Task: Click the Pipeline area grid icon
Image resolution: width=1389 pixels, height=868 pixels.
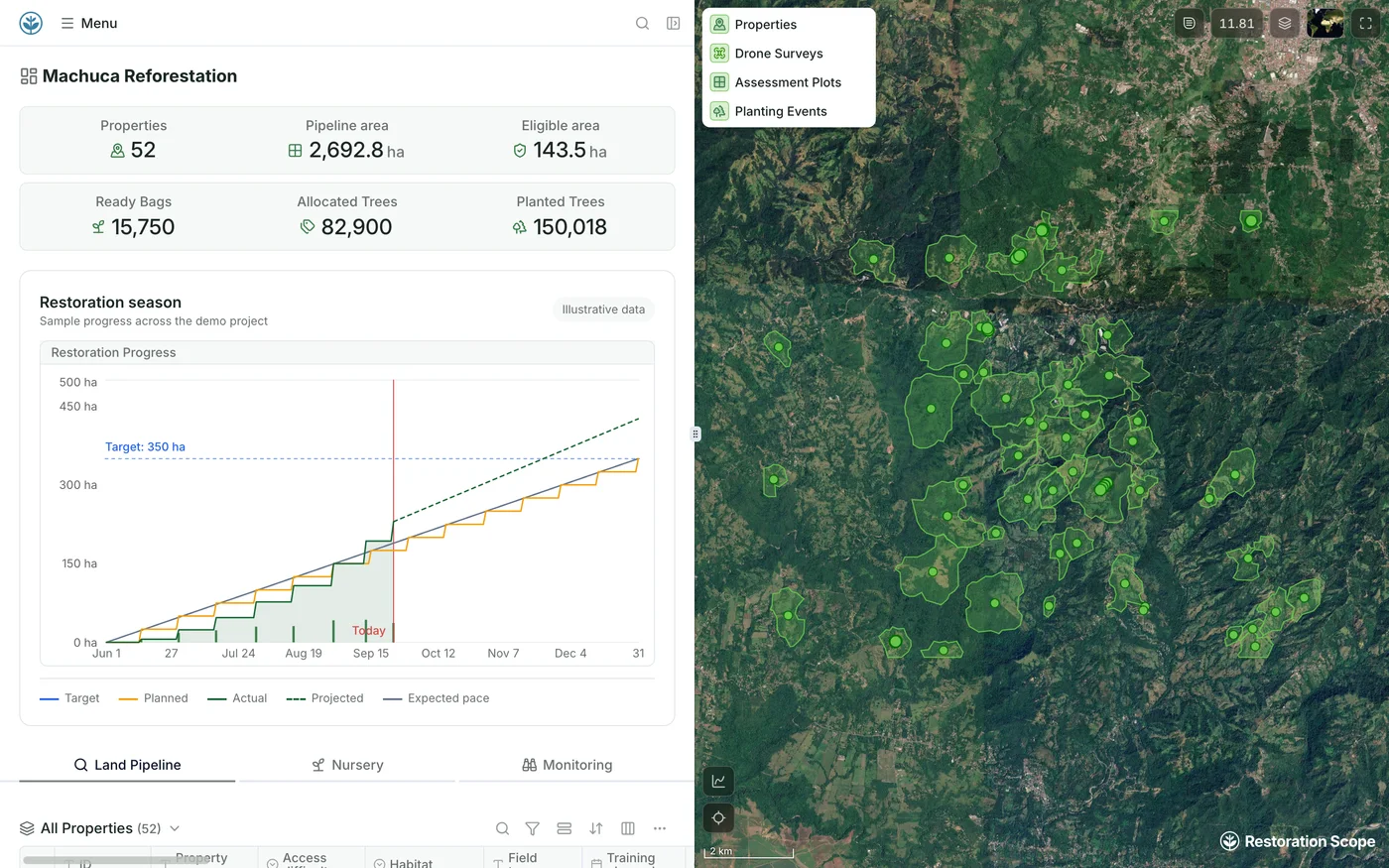Action: point(295,151)
